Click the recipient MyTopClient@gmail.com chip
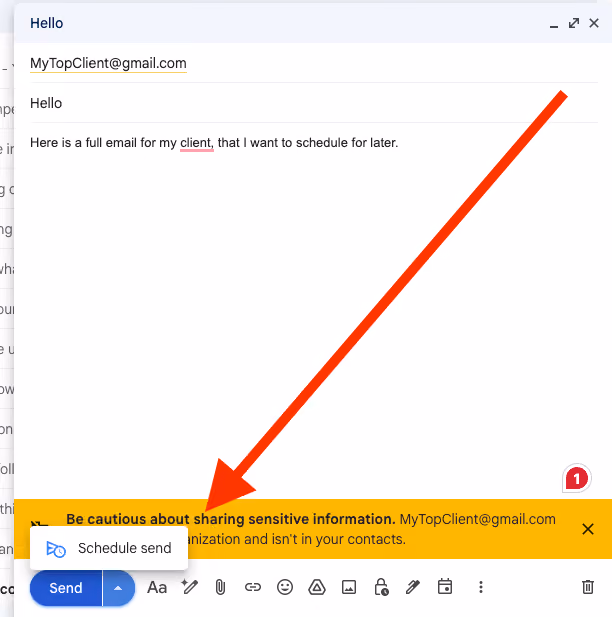 coord(108,63)
